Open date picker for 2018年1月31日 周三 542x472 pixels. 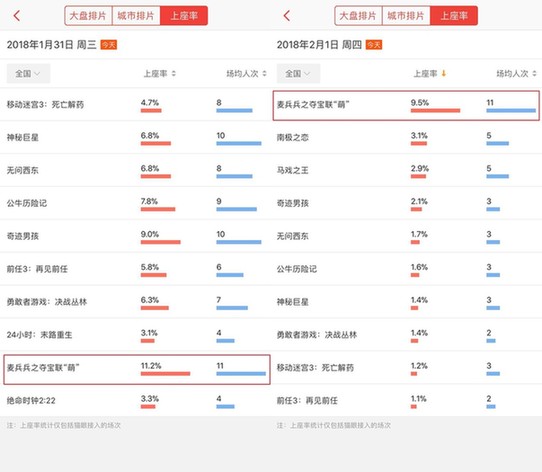click(x=52, y=45)
